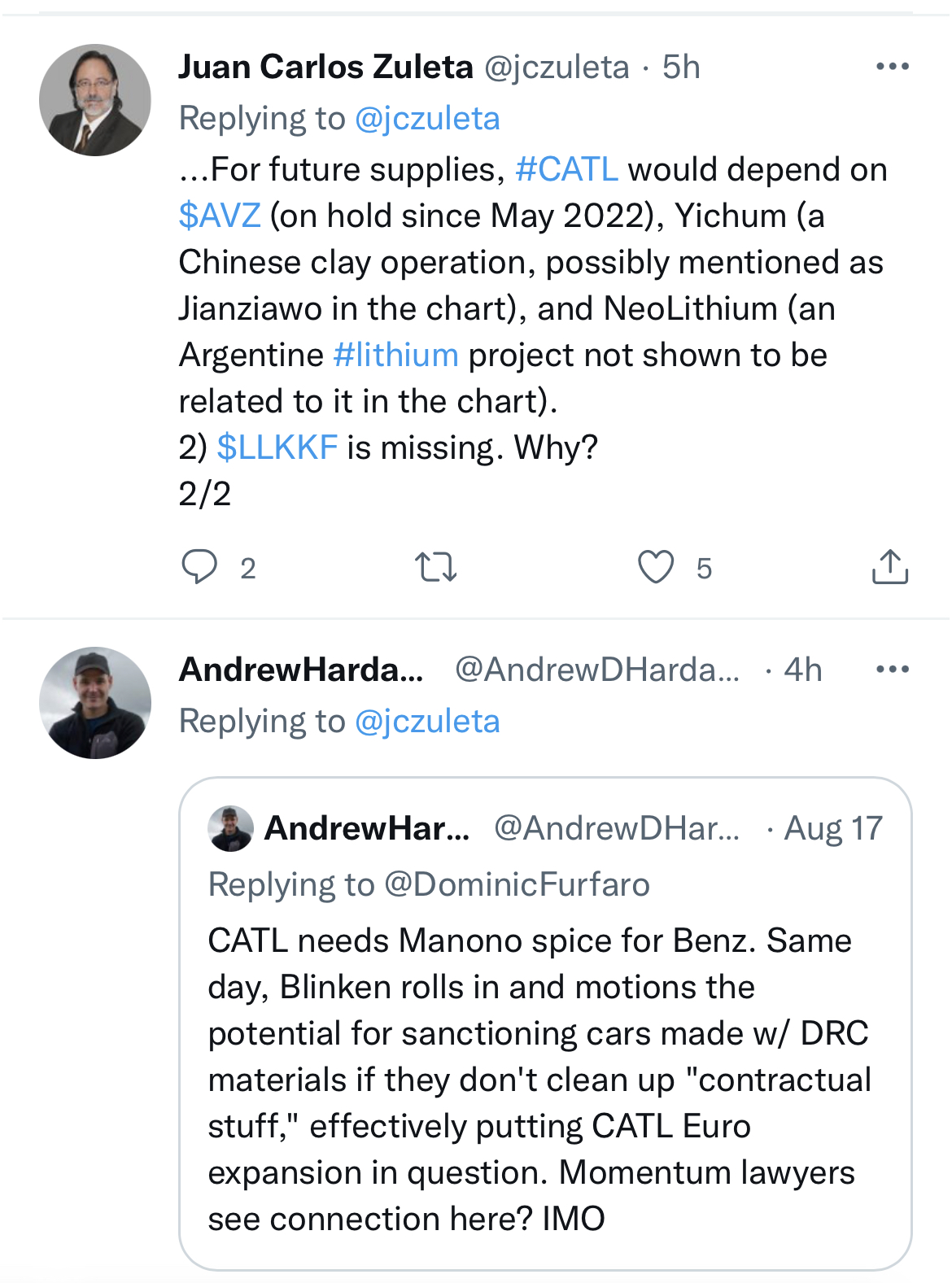The image size is (952, 1283).
Task: Tap the small avatar in quoted tweet
Action: pos(231,828)
